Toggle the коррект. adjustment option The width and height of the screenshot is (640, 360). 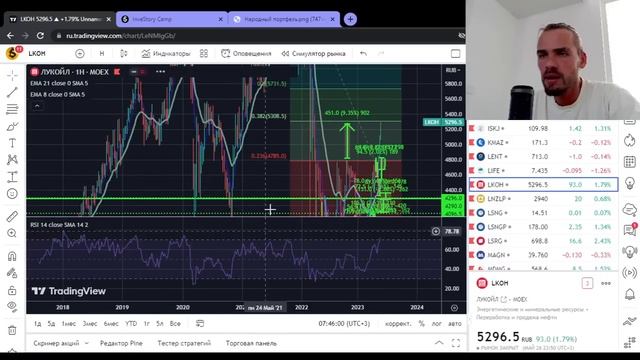(x=398, y=323)
